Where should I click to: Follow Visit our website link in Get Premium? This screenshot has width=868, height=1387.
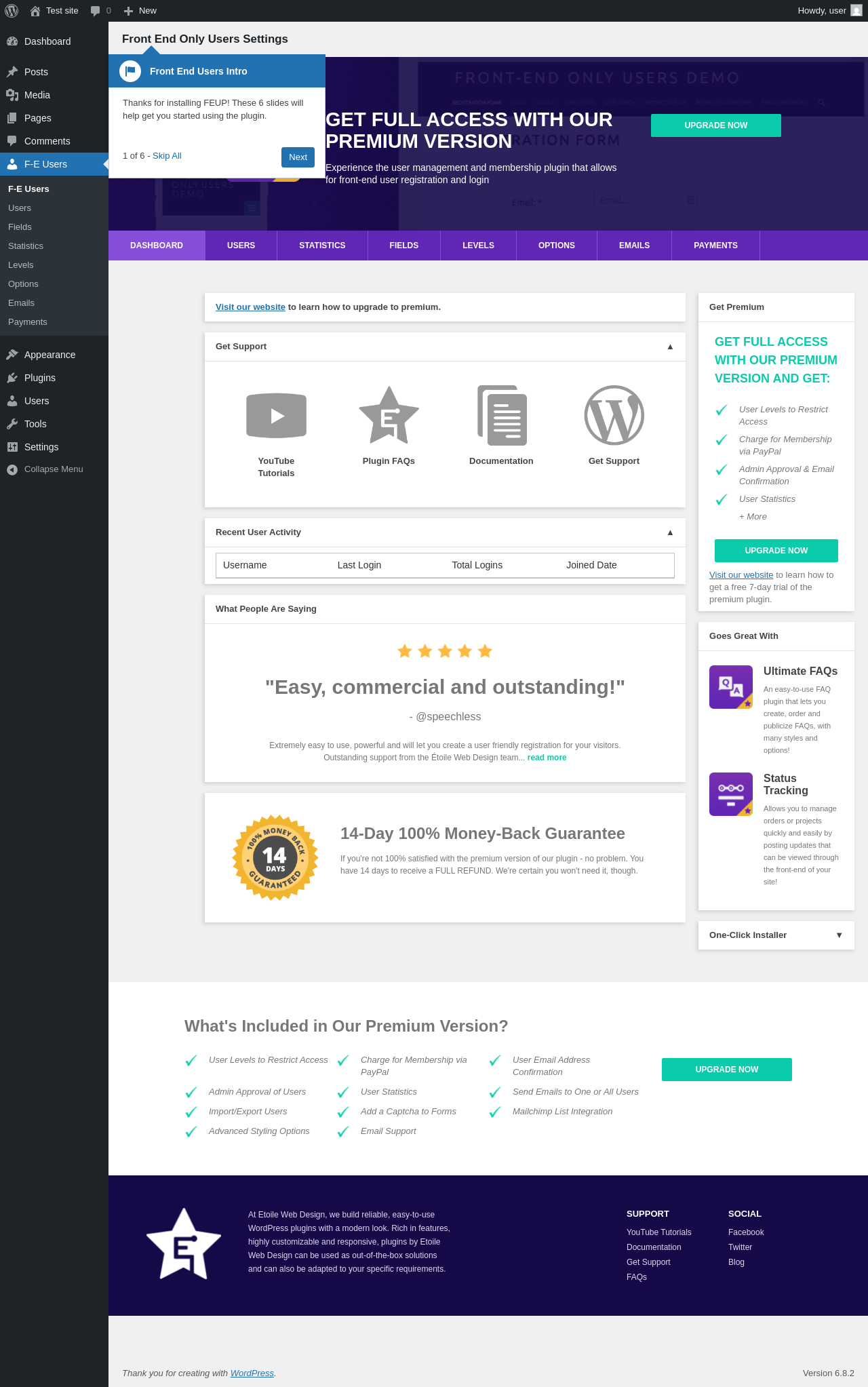pos(741,575)
